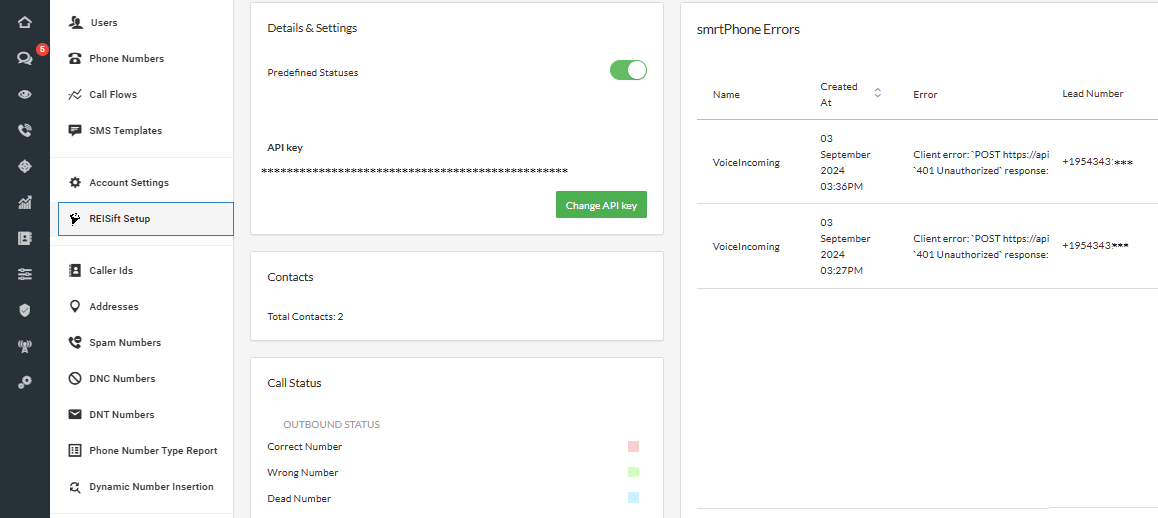The width and height of the screenshot is (1158, 518).
Task: Open messages icon with red badge
Action: click(x=25, y=58)
